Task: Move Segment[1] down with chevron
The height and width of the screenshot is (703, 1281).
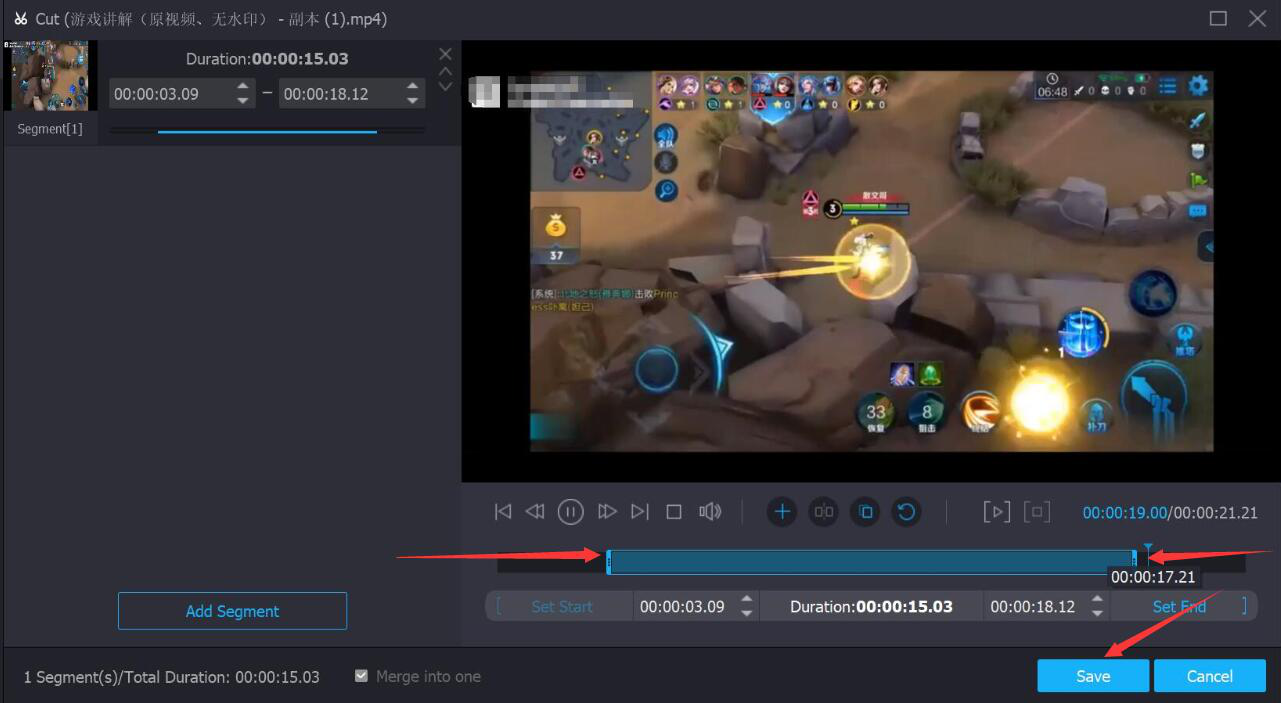Action: 446,87
